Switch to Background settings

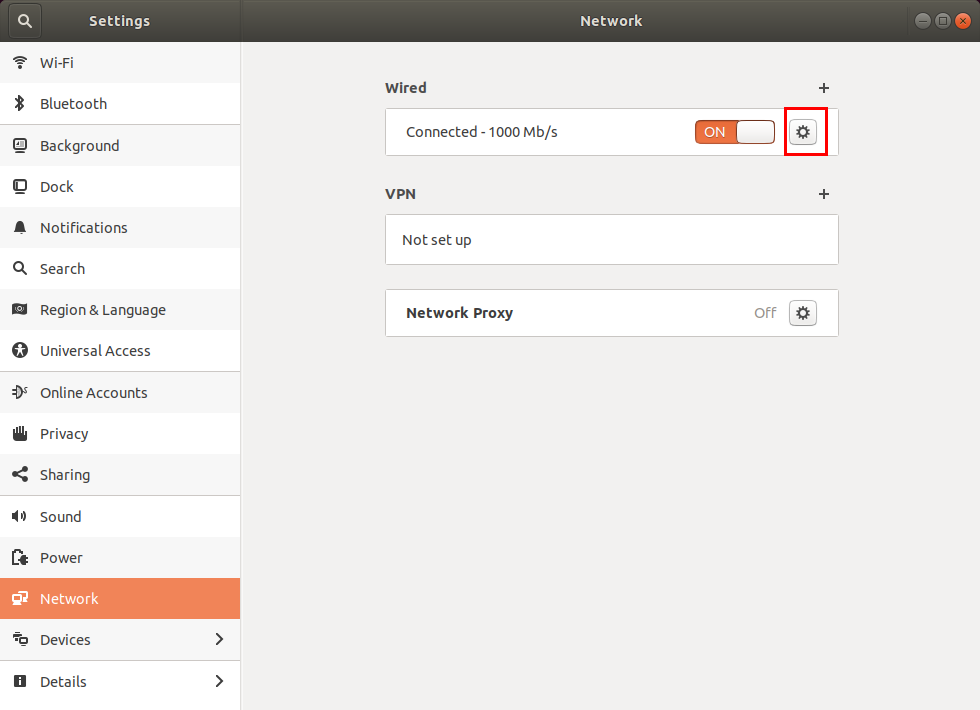point(120,146)
